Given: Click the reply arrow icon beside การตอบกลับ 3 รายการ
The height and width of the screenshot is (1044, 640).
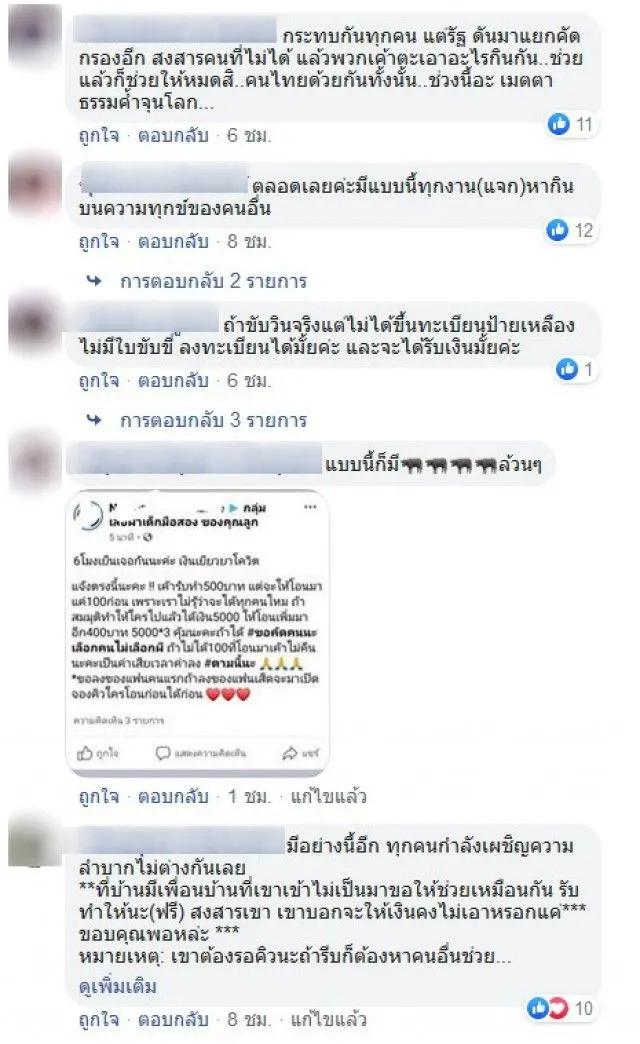Looking at the screenshot, I should pyautogui.click(x=95, y=420).
